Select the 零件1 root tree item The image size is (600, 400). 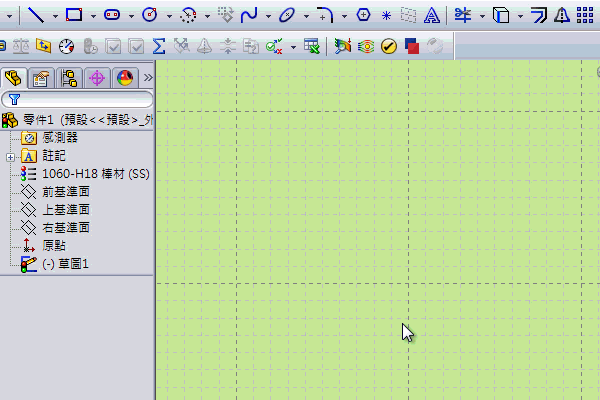tap(77, 120)
